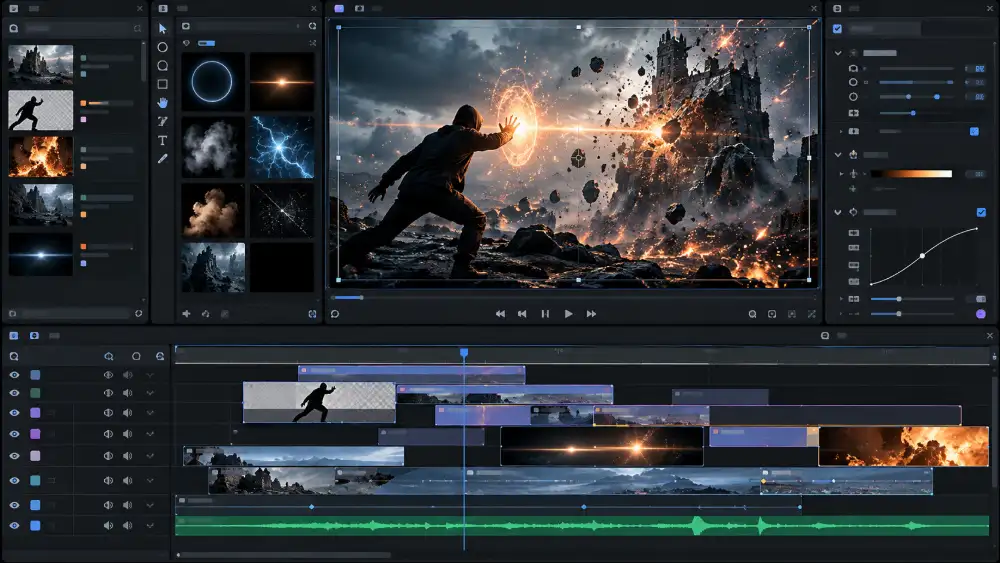Screen dimensions: 1000x563
Task: Click the white midpoint on the curve graph
Action: pos(922,256)
